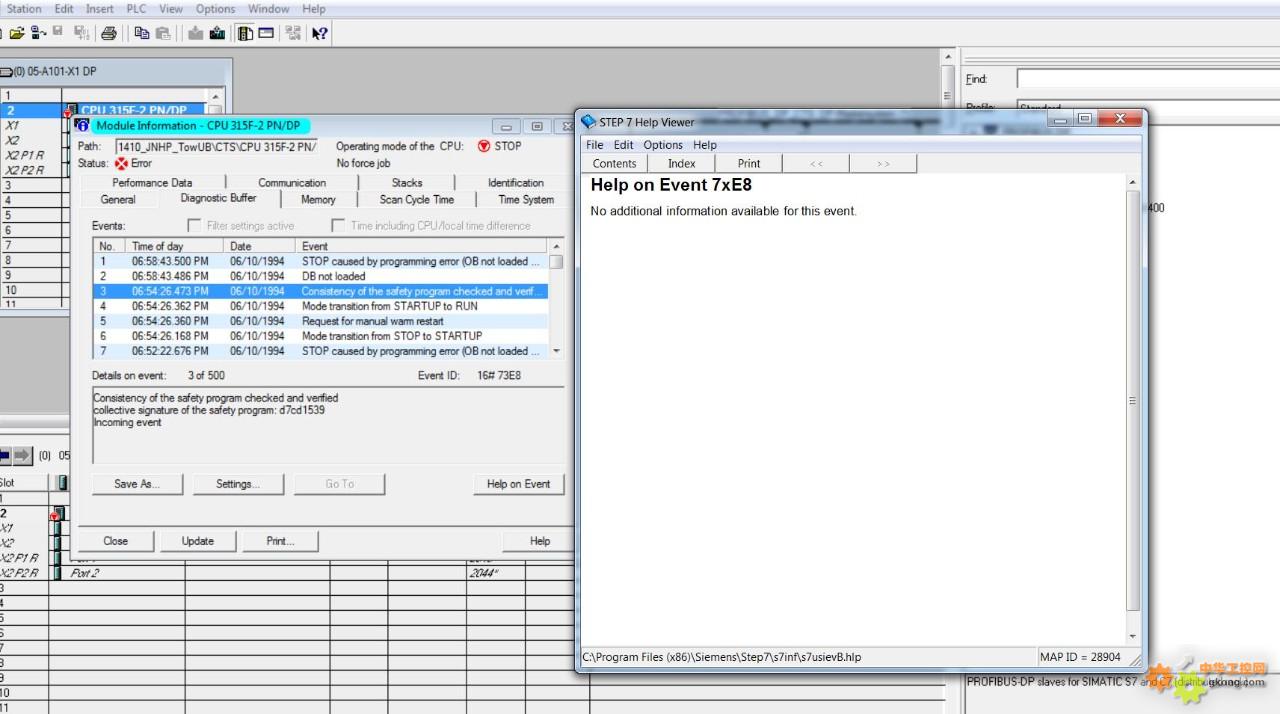Open the Window menu

tap(269, 9)
